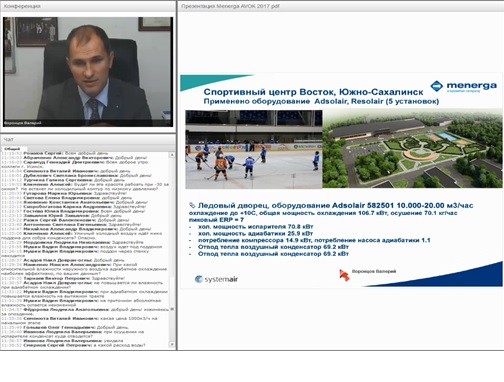Click the chat scrollbar down arrow
Viewport: 504px width, 382px height.
(172, 344)
